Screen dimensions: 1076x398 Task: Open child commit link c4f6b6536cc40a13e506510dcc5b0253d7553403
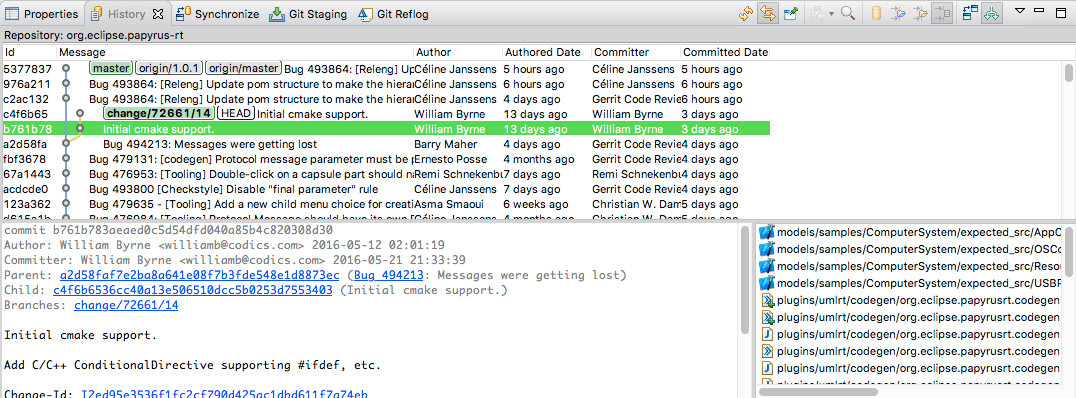(193, 290)
